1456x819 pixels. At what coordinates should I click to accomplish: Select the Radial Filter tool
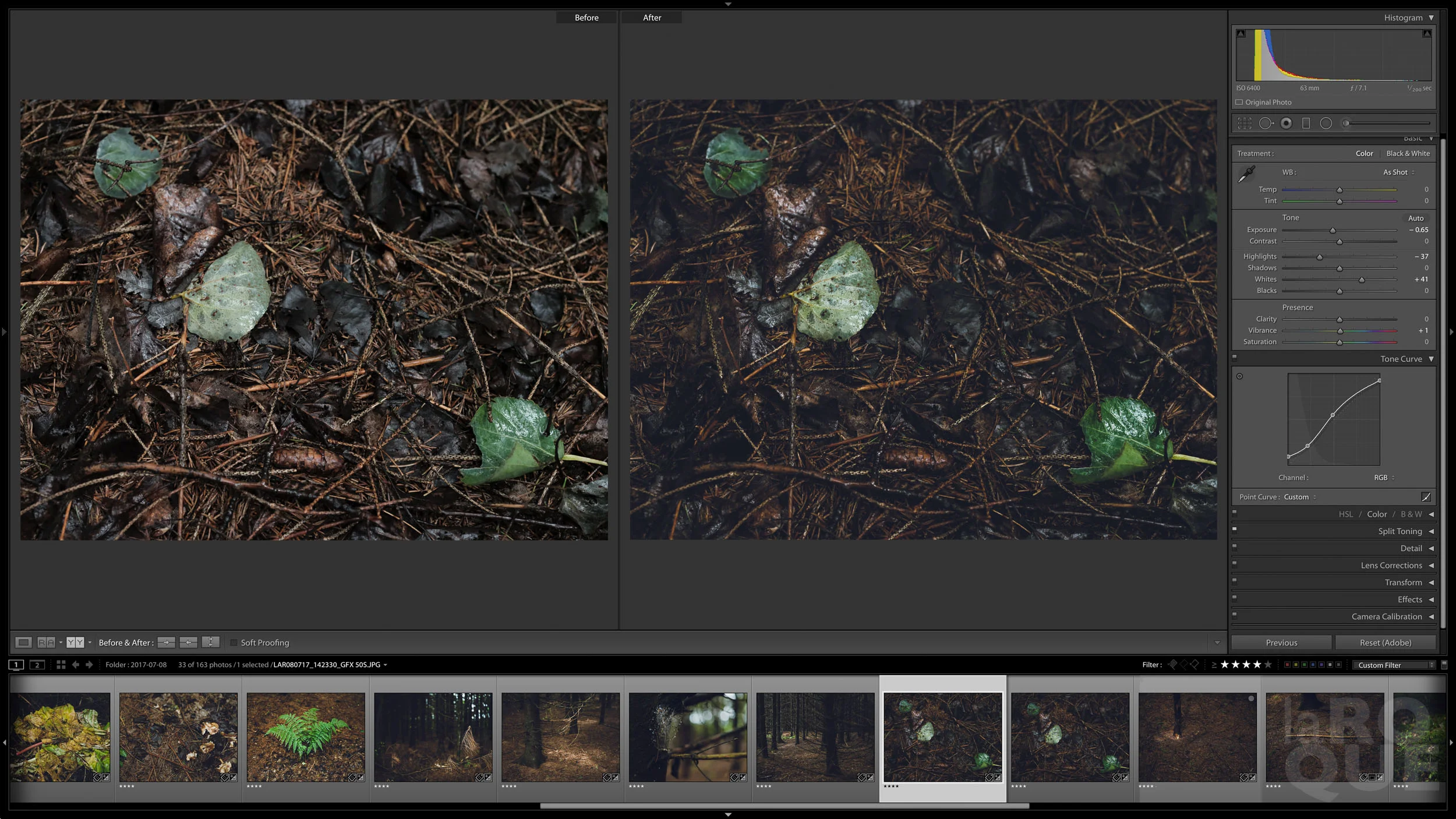click(x=1326, y=123)
